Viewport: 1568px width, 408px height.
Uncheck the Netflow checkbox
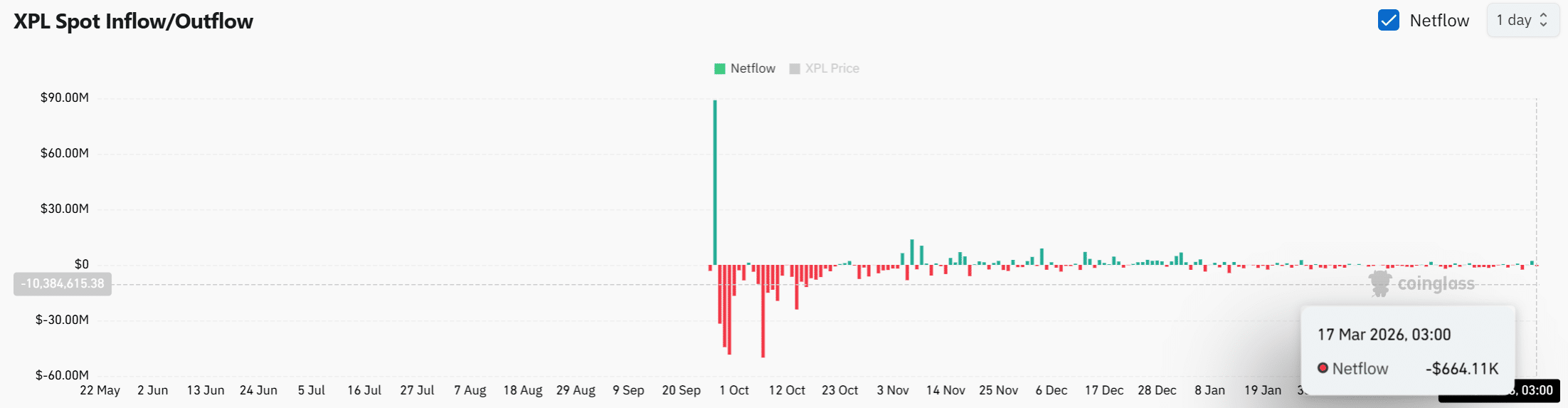pos(1388,20)
